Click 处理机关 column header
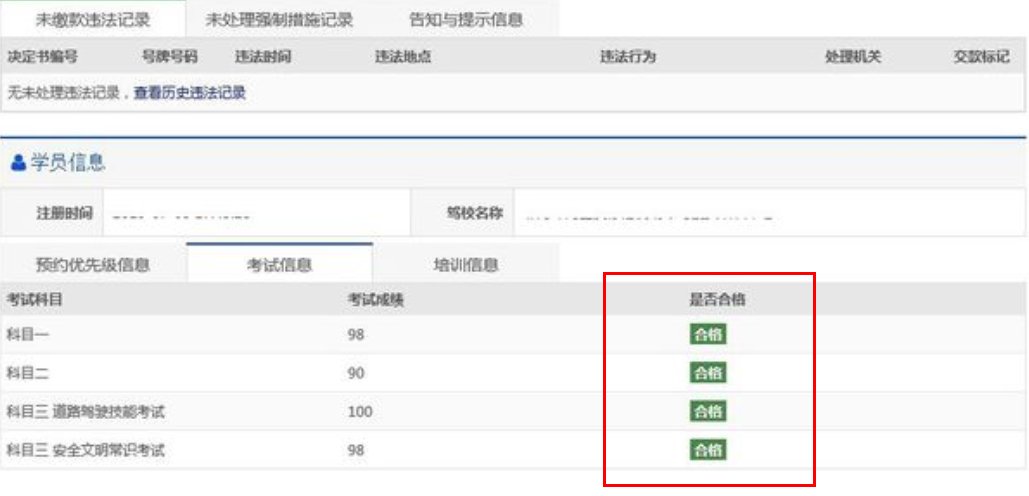 click(852, 57)
